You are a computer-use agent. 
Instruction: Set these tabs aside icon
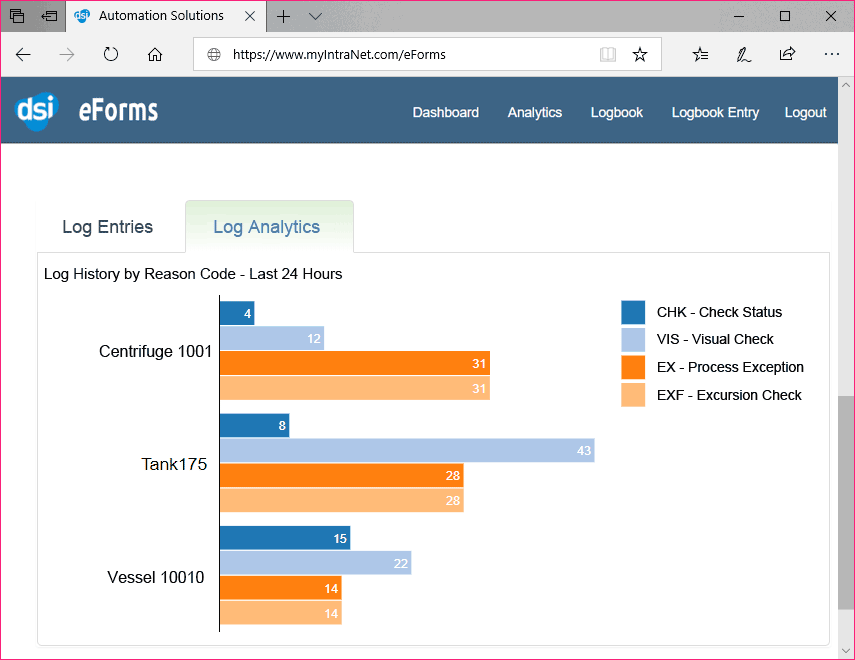click(49, 16)
